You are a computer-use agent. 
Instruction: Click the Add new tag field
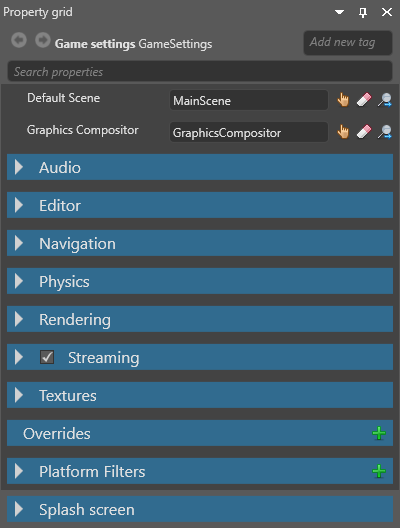pos(348,43)
